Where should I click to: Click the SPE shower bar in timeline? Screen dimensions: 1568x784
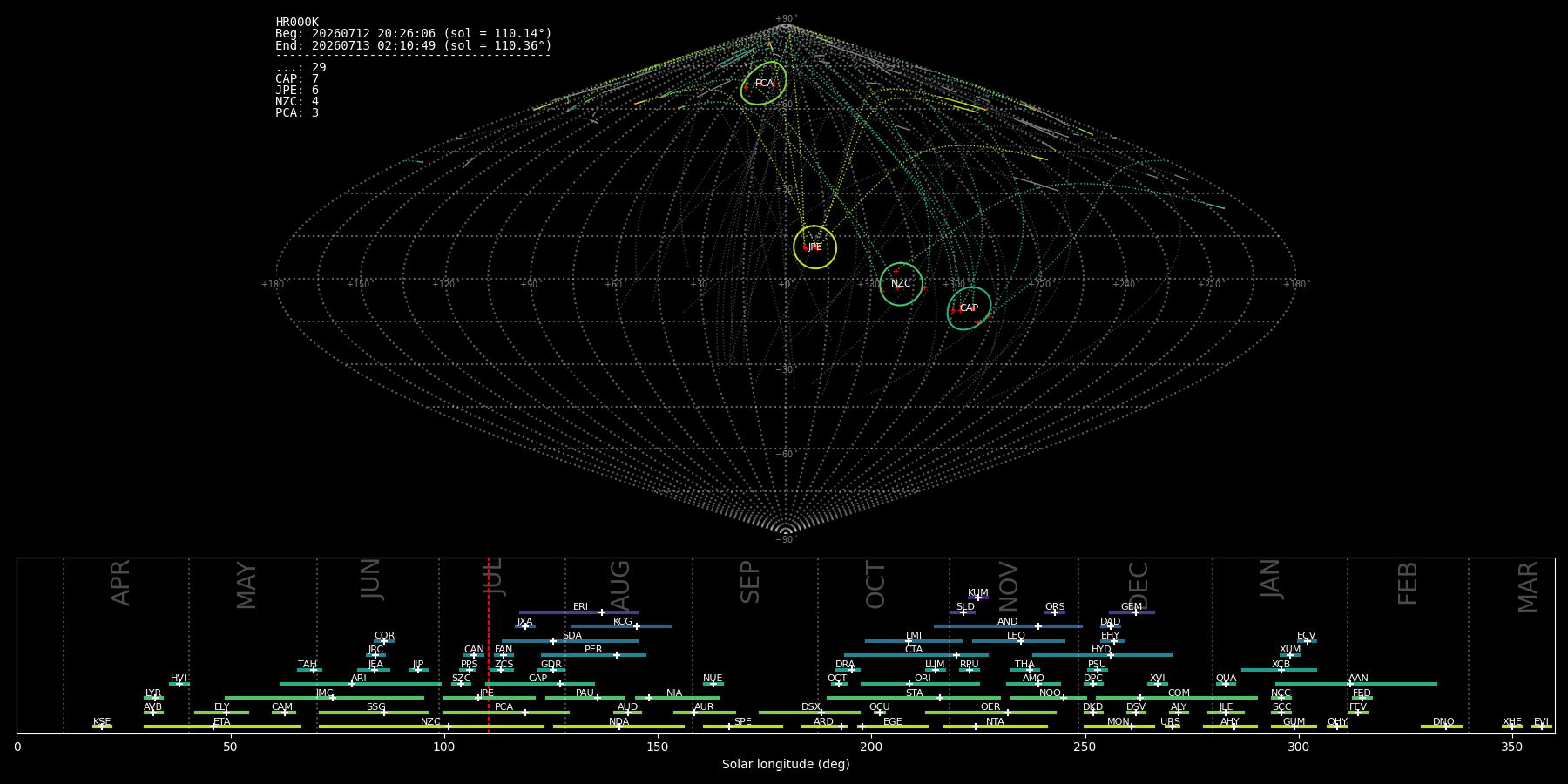pyautogui.click(x=743, y=727)
